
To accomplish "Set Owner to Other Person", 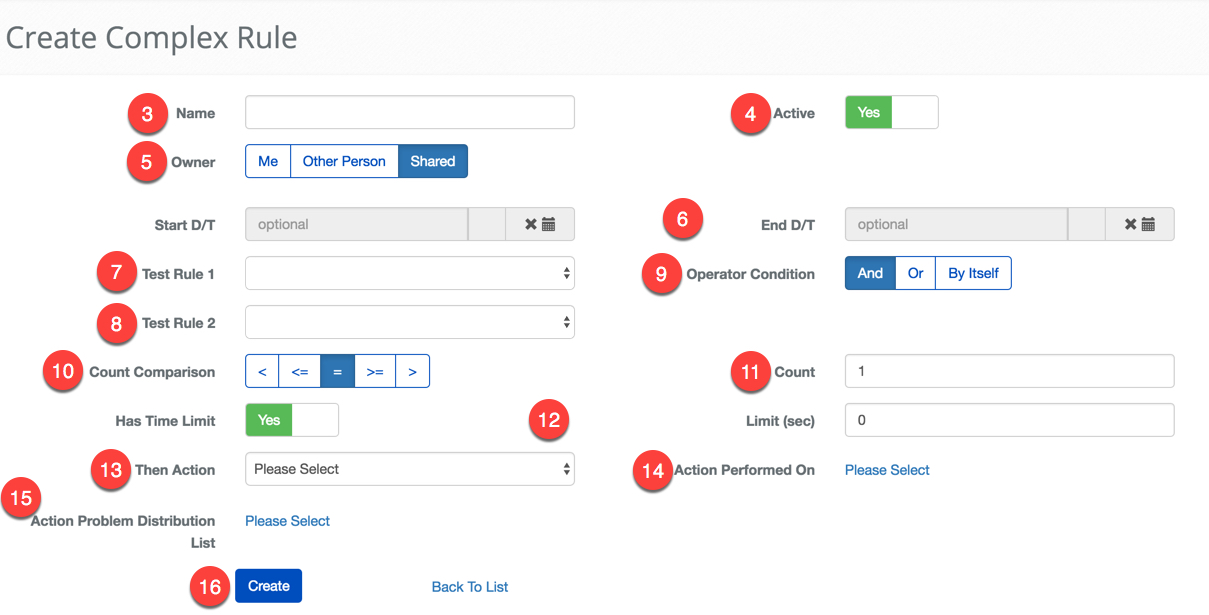I will coord(344,162).
